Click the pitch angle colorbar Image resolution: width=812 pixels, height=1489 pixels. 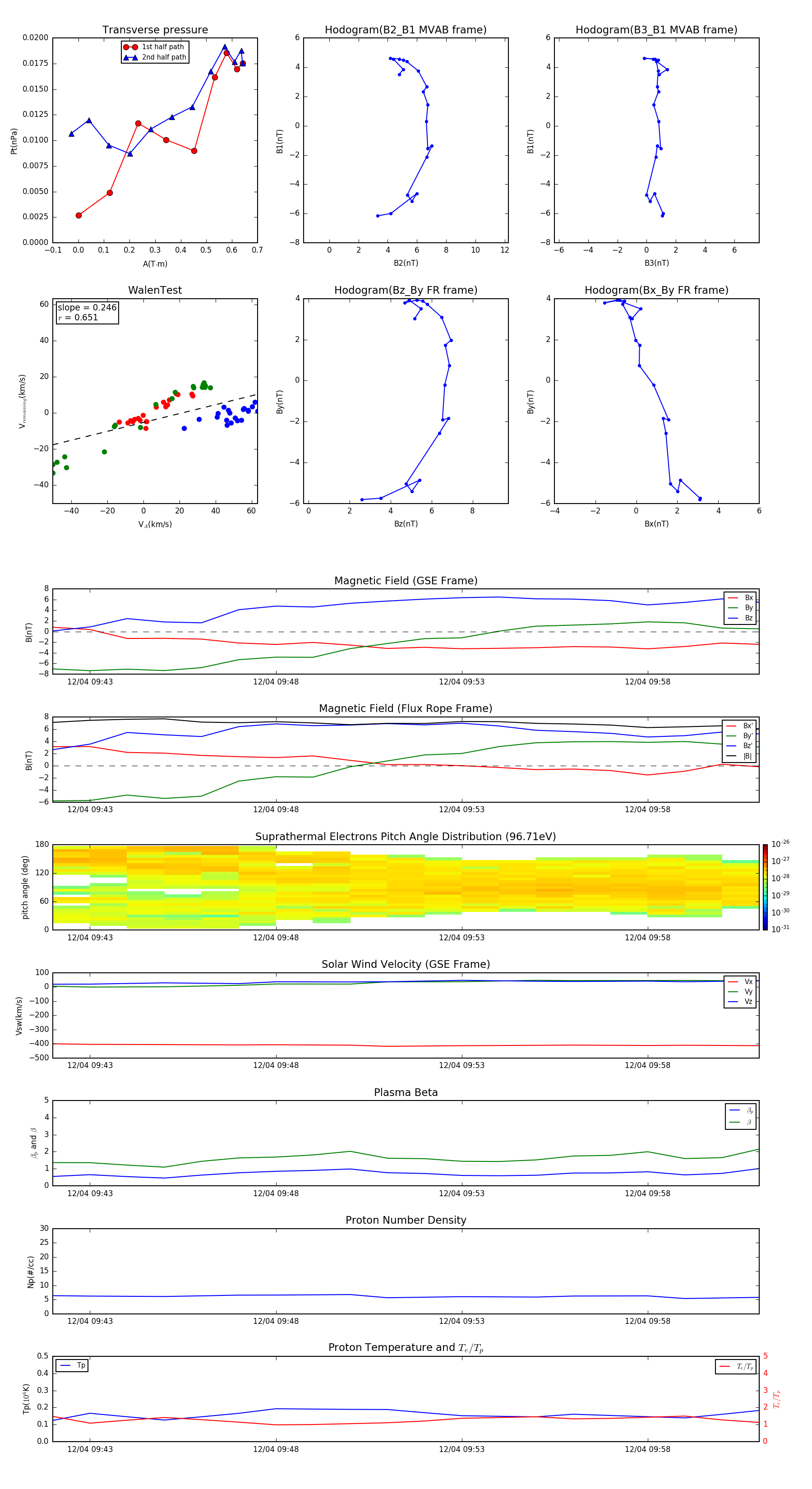(x=765, y=887)
